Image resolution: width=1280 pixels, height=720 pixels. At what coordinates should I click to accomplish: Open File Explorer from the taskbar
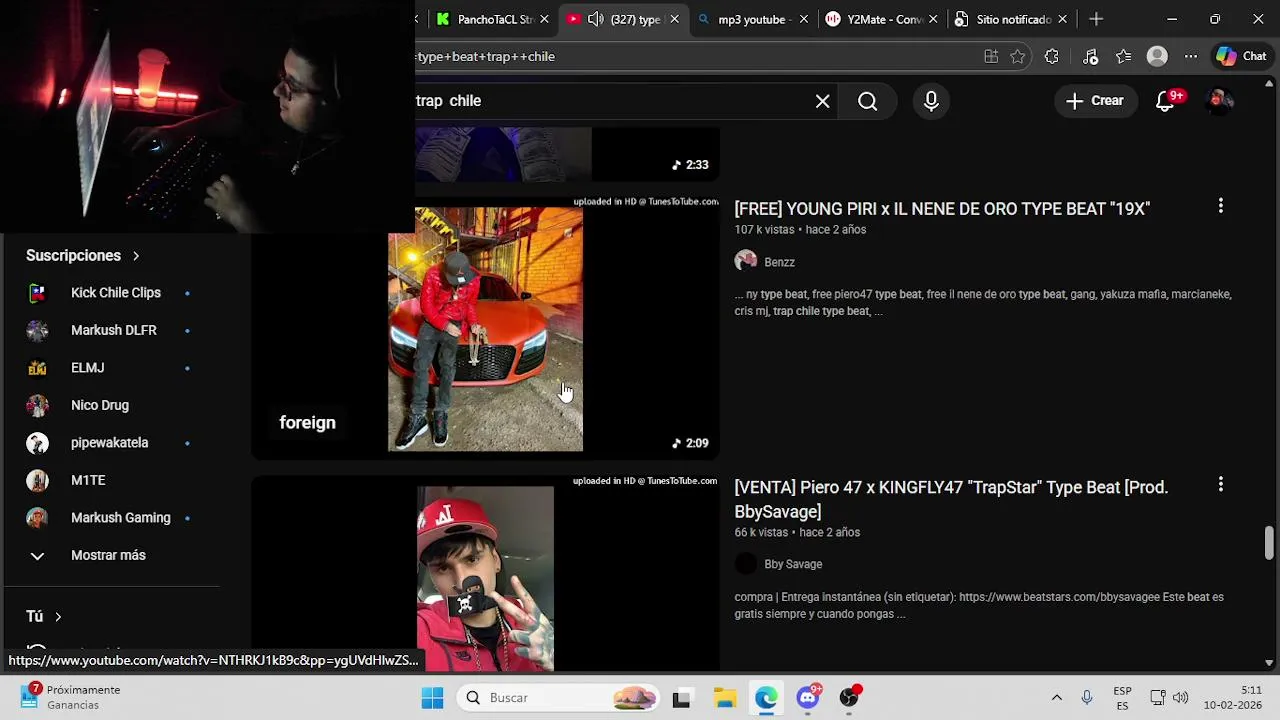[x=724, y=698]
